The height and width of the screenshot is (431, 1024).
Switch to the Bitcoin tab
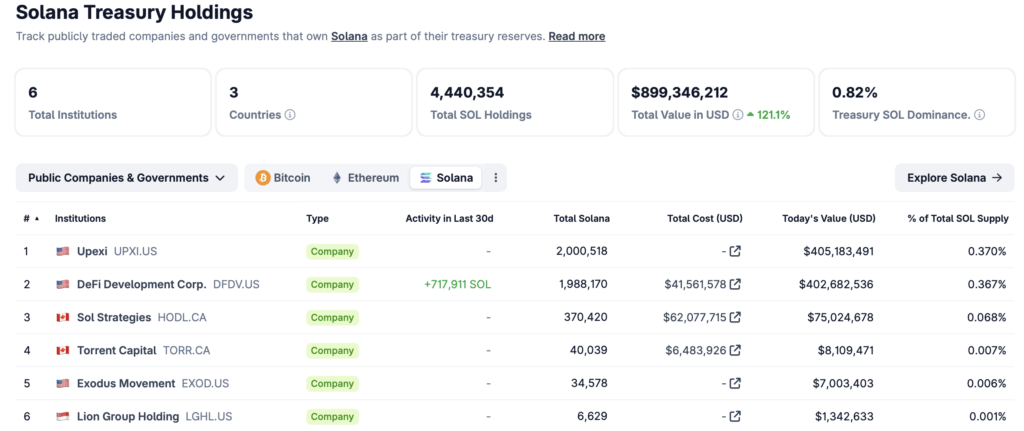(x=283, y=178)
